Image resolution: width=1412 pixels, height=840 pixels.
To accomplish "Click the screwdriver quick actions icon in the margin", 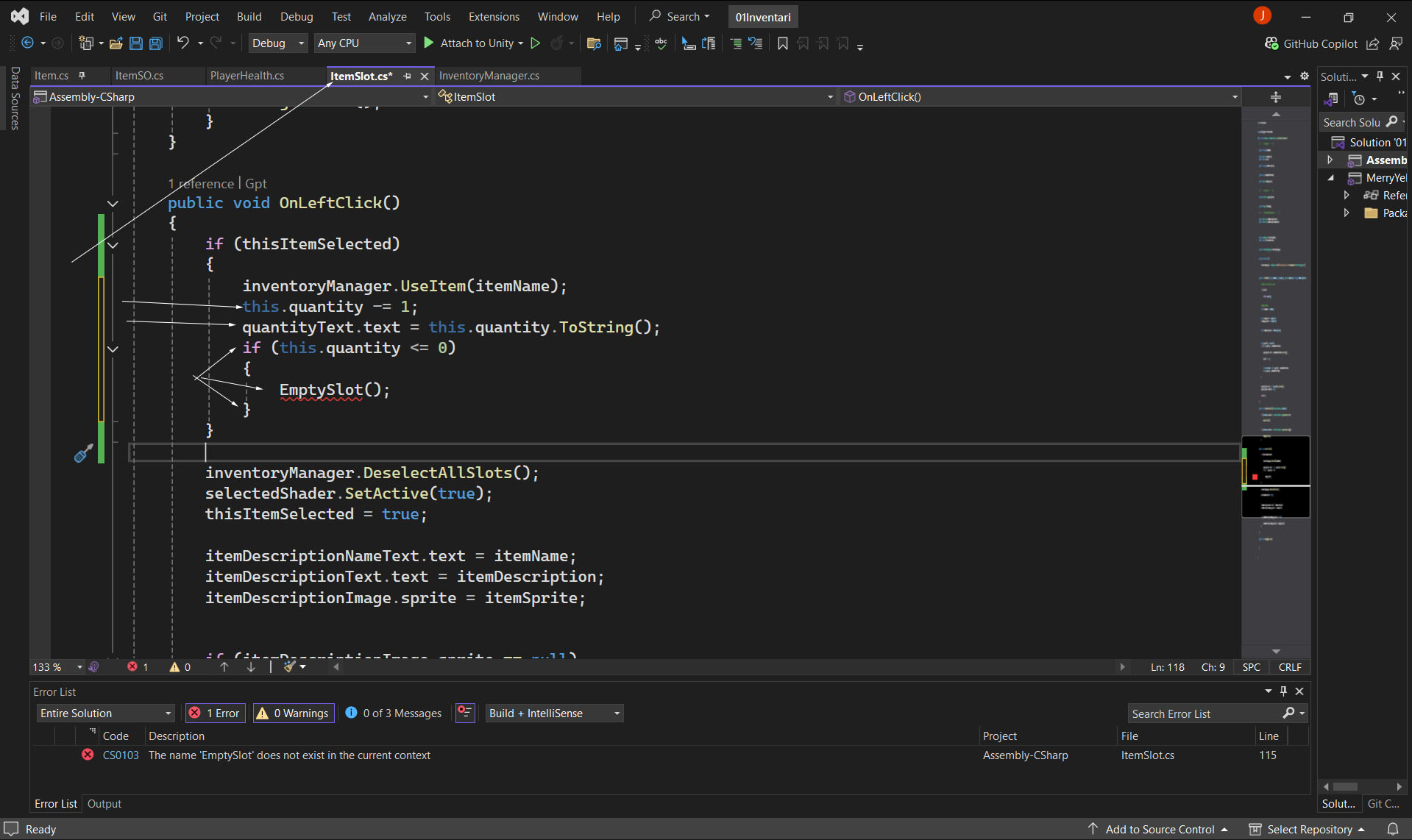I will pyautogui.click(x=83, y=453).
